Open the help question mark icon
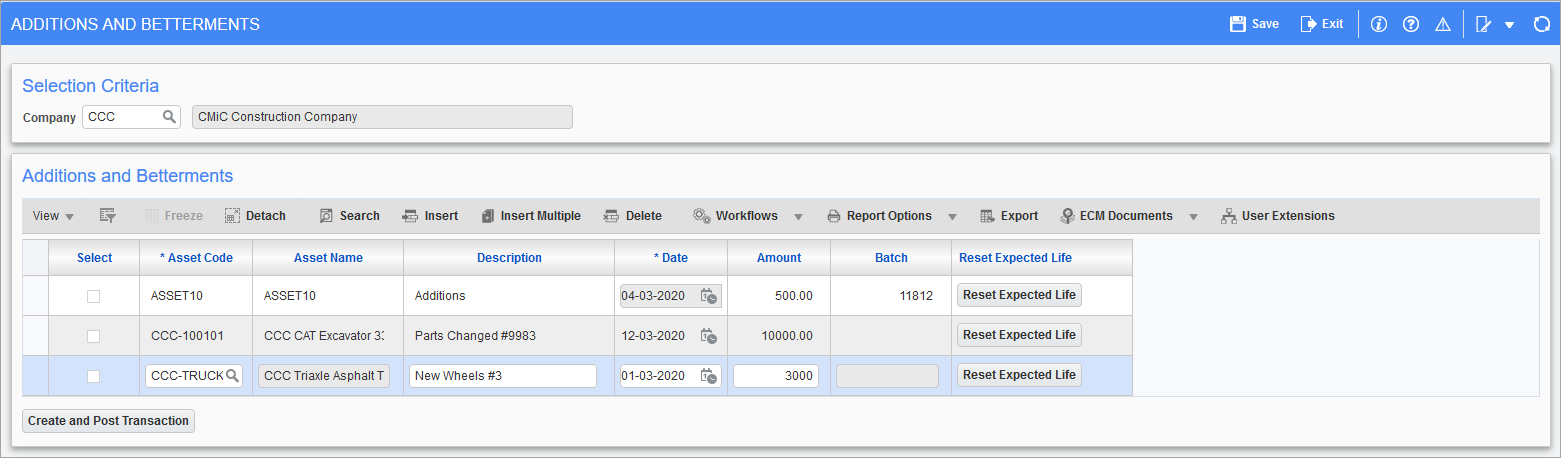Screen dimensions: 1561x458 tap(1411, 24)
